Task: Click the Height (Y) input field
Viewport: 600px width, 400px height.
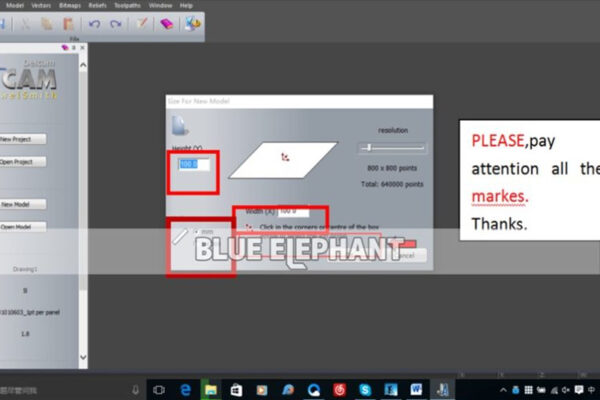Action: coord(194,165)
